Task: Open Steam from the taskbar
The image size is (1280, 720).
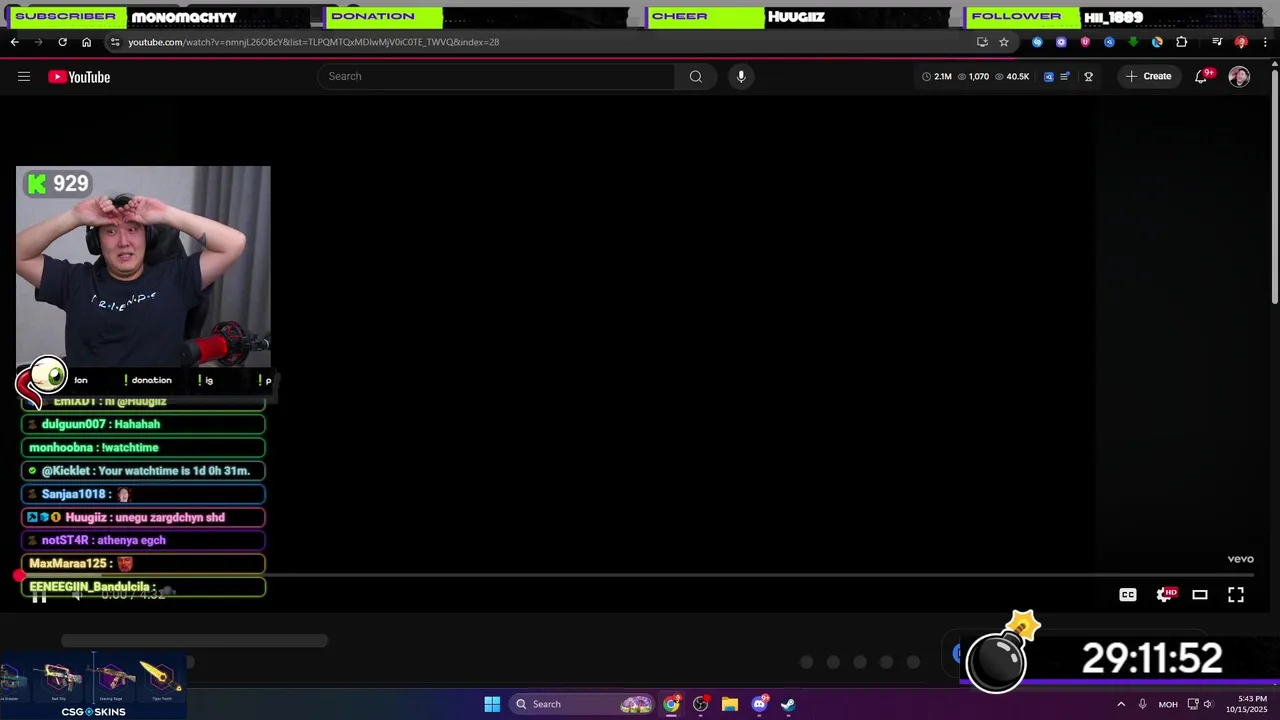Action: pyautogui.click(x=788, y=704)
